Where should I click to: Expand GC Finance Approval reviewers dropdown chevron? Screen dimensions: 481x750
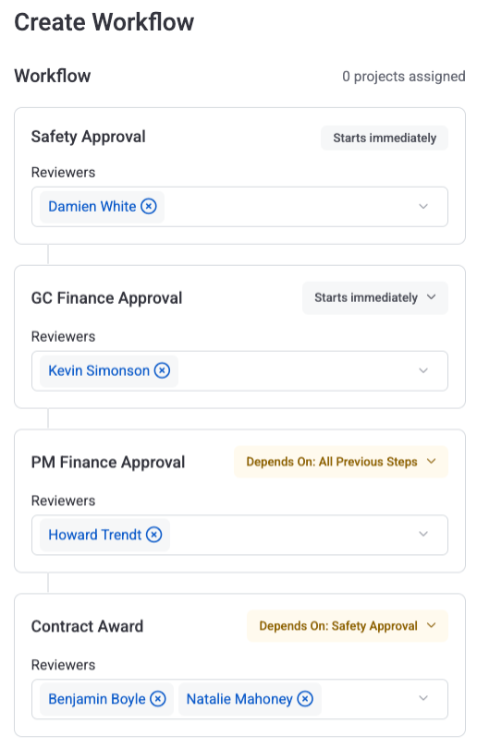(x=423, y=371)
